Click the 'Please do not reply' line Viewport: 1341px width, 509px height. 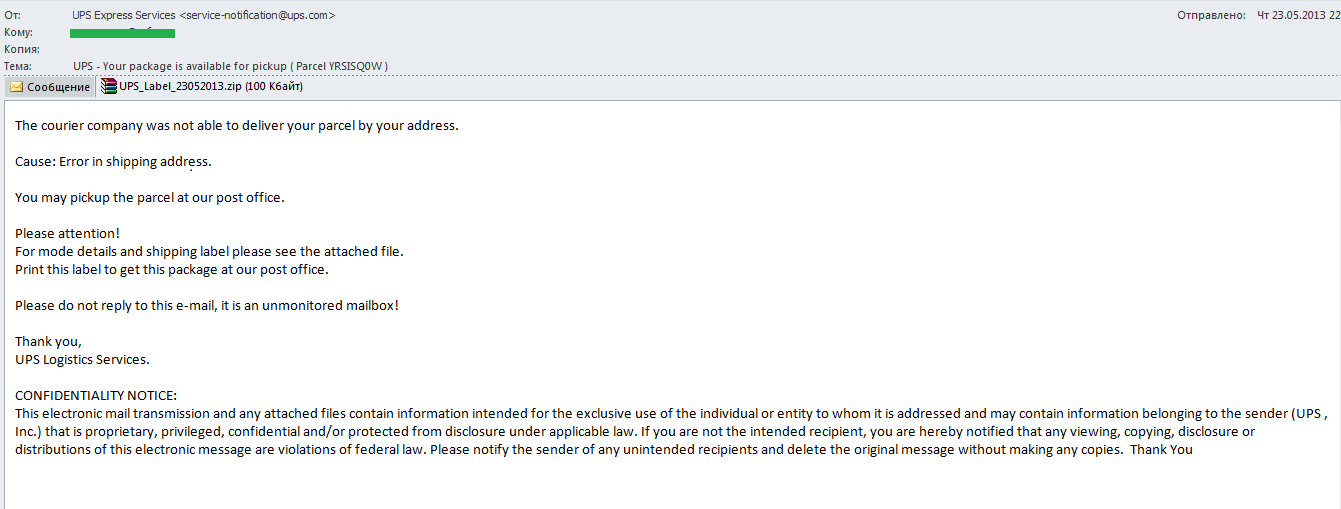tap(207, 305)
